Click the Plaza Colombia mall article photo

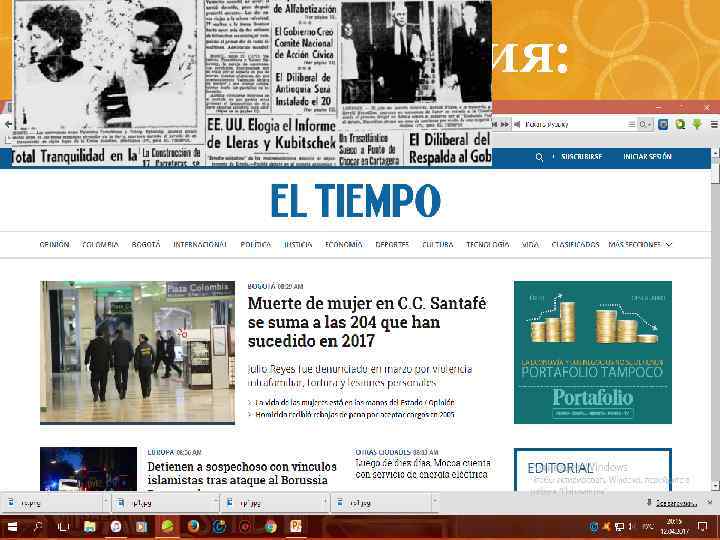(x=137, y=352)
